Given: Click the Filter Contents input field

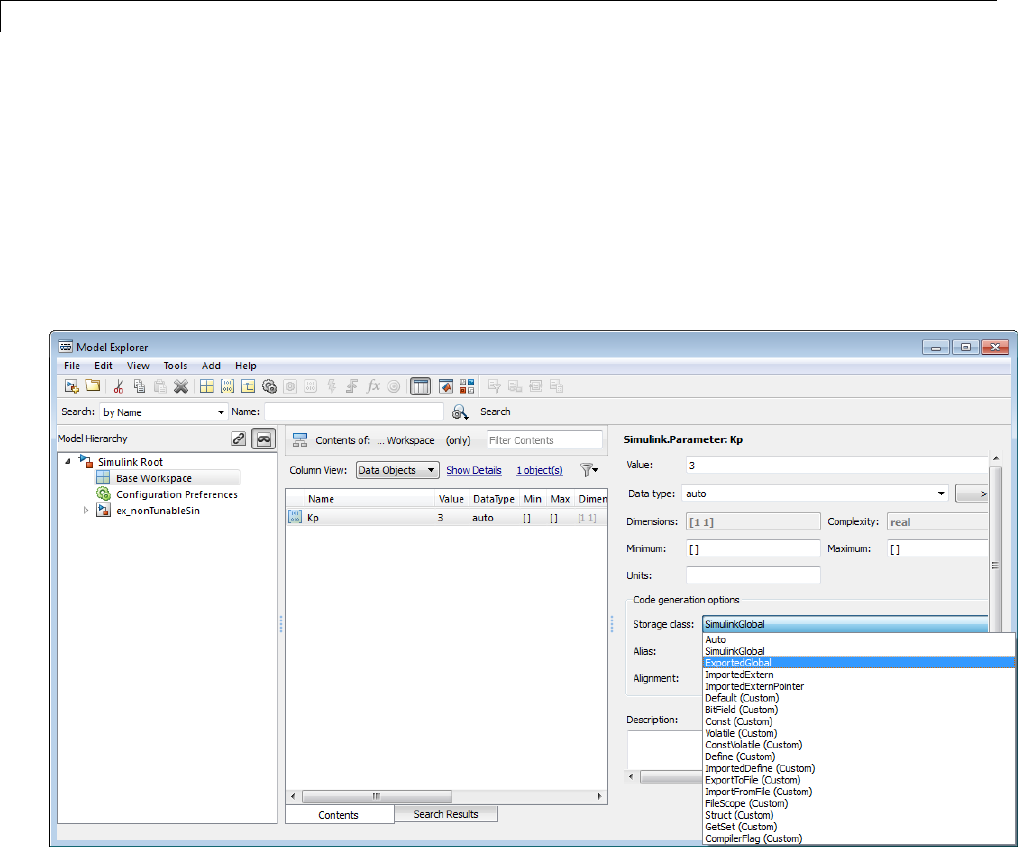Looking at the screenshot, I should click(x=543, y=440).
